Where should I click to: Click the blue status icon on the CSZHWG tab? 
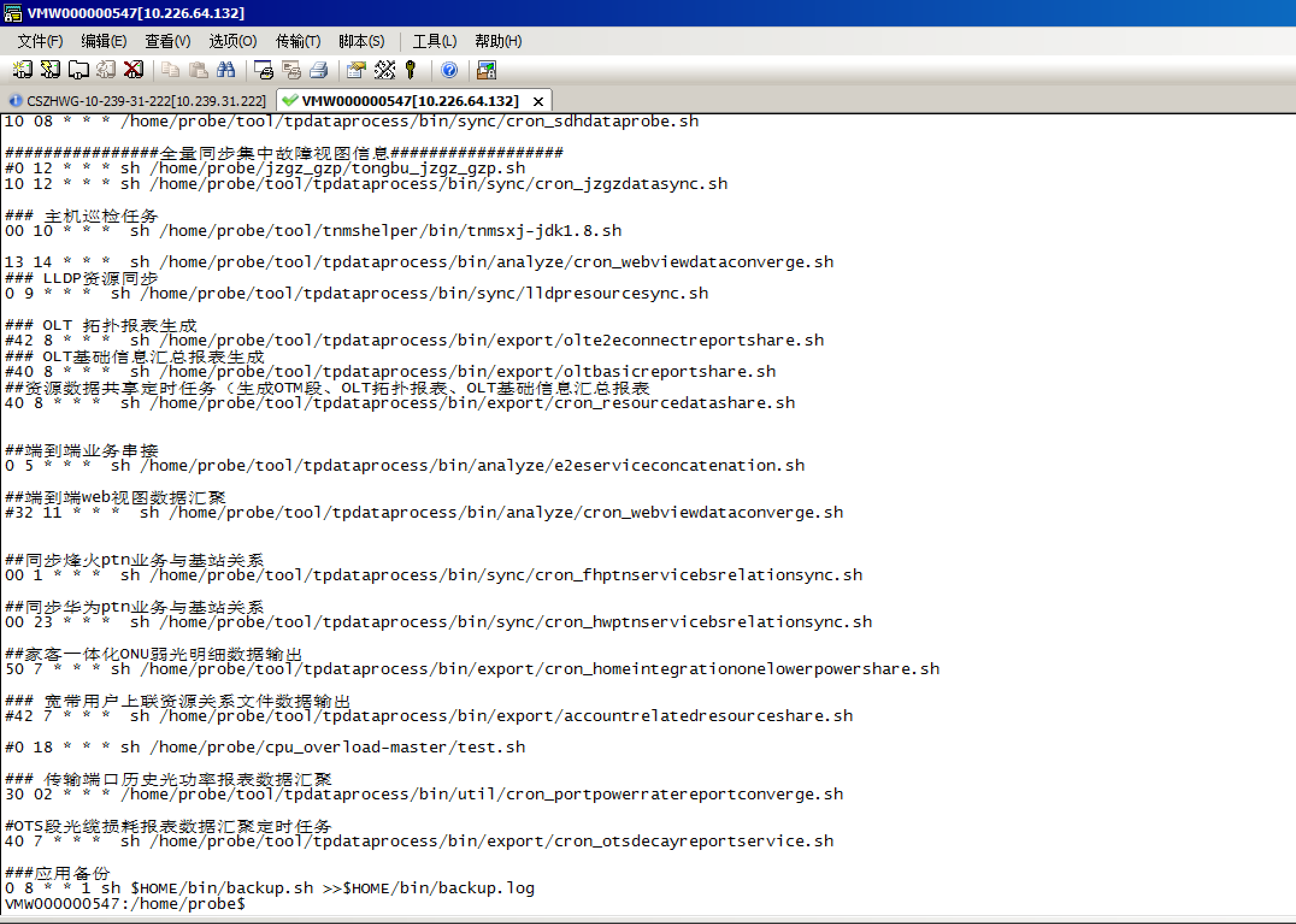[x=16, y=101]
